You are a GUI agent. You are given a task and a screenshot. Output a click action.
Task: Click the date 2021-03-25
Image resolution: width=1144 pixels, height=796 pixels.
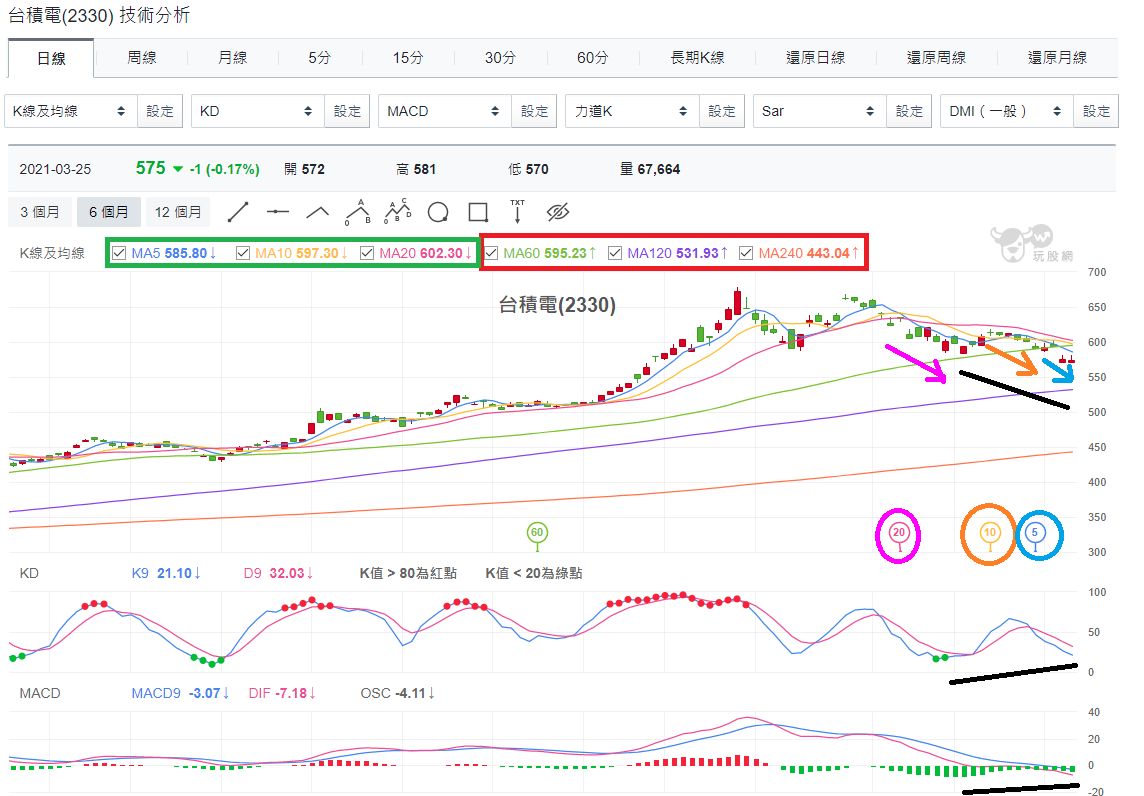55,169
